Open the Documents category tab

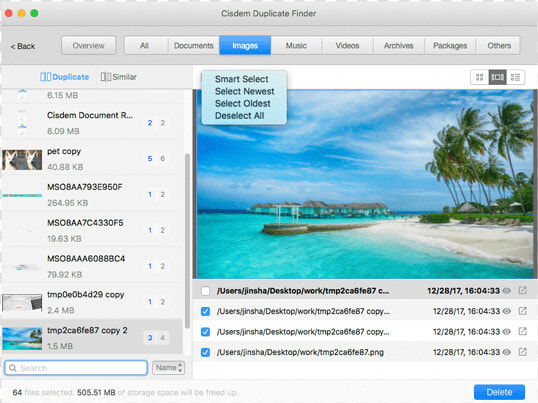click(x=194, y=46)
